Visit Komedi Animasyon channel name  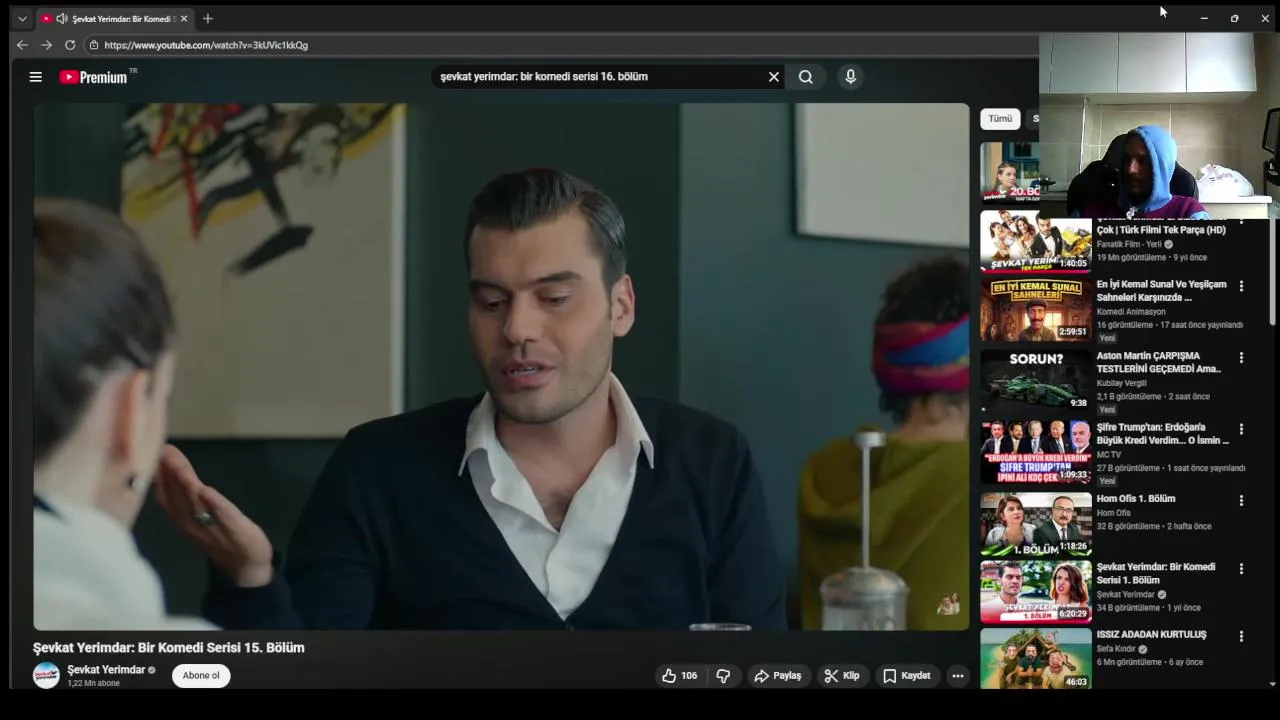1131,312
